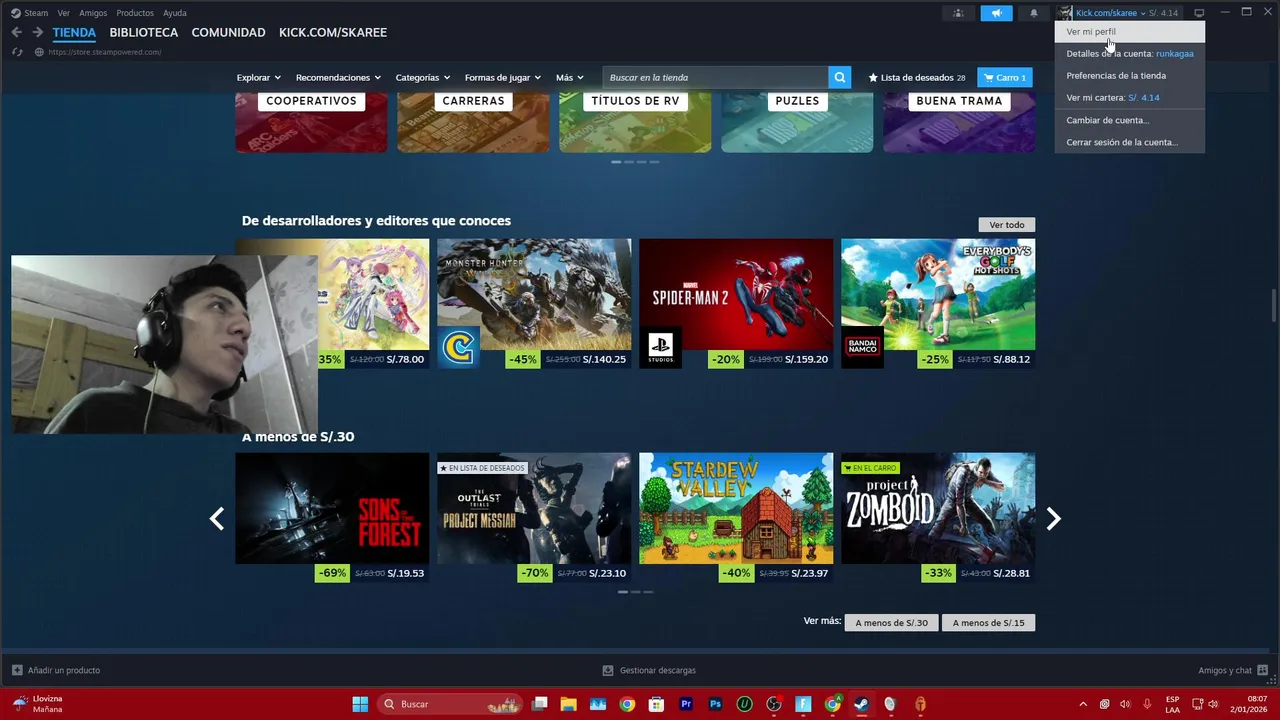The width and height of the screenshot is (1280, 720).
Task: Select Cerrar sesión de la cuenta entry
Action: [1130, 142]
